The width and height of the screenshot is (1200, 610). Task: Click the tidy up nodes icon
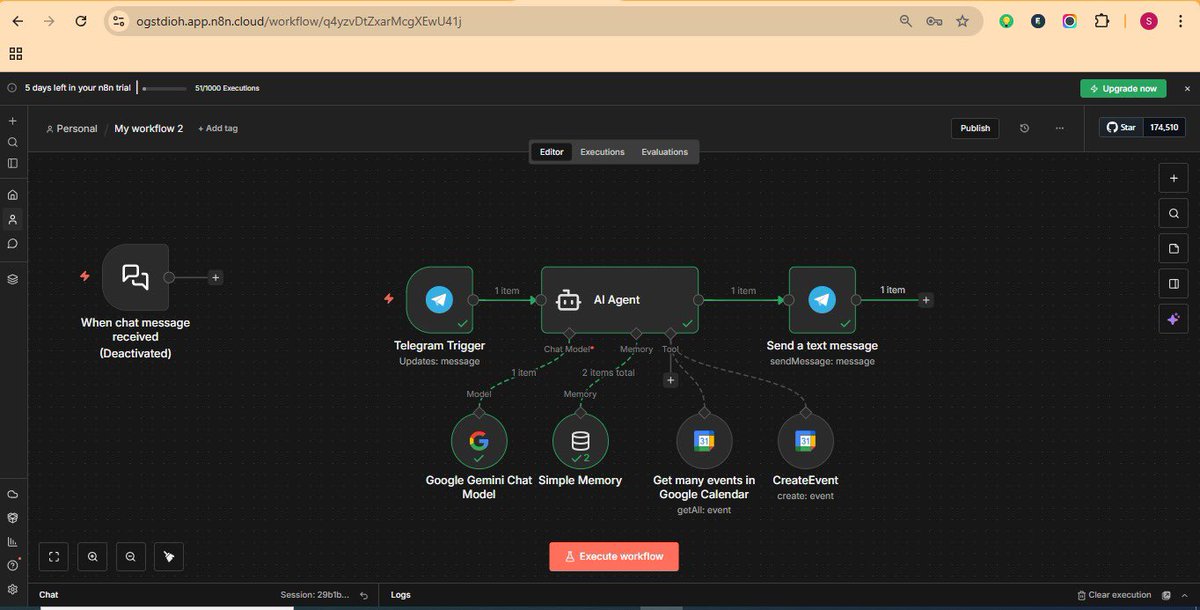168,557
